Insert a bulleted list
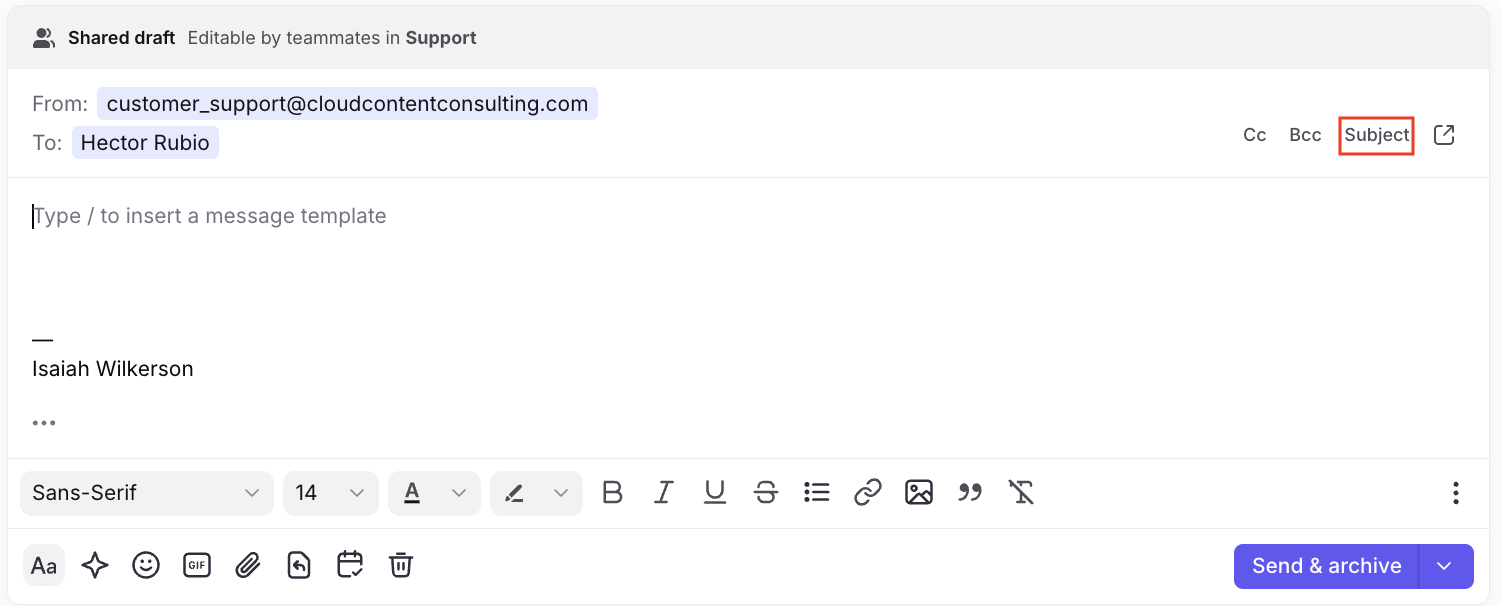1502x606 pixels. pos(817,493)
